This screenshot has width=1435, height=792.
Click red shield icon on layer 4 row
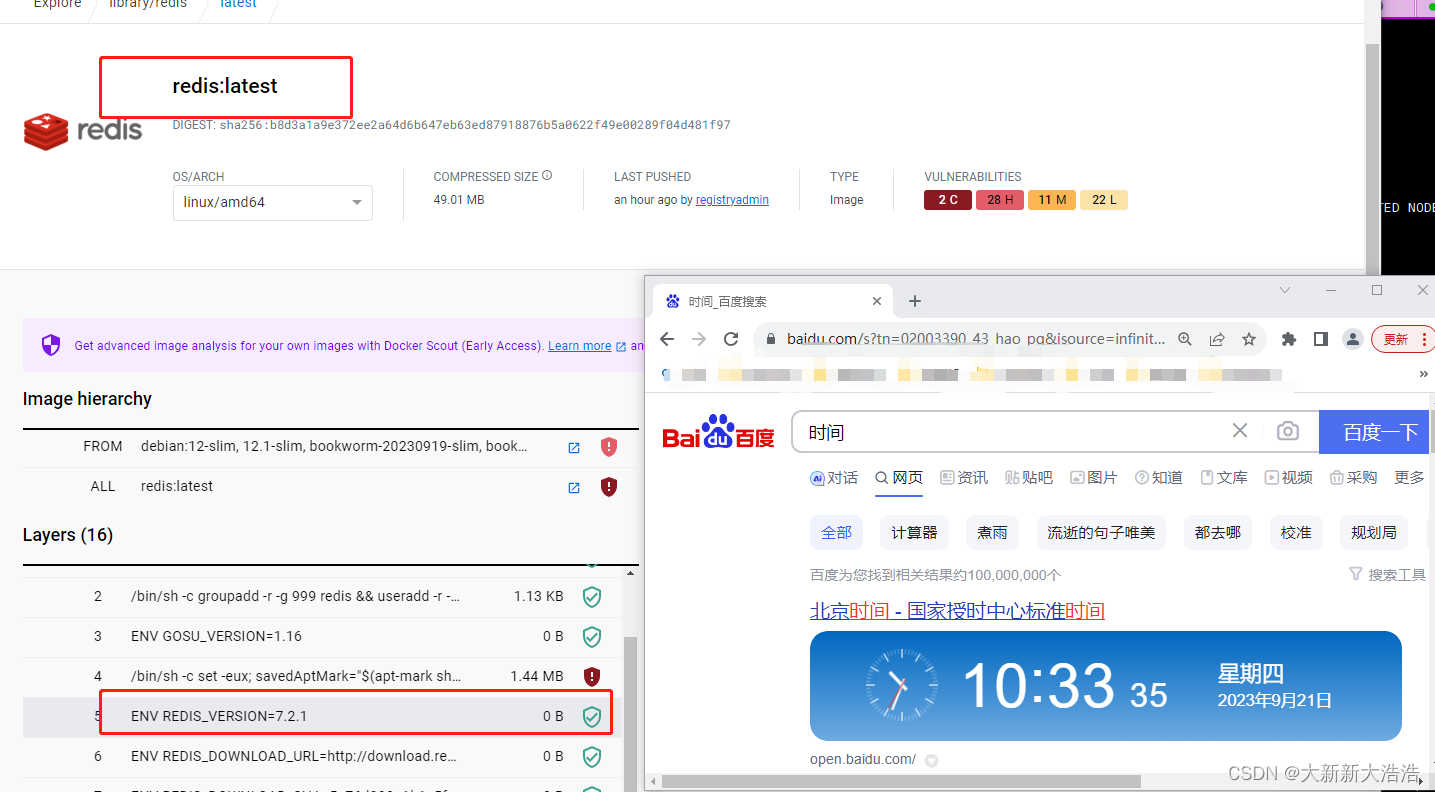[x=592, y=677]
